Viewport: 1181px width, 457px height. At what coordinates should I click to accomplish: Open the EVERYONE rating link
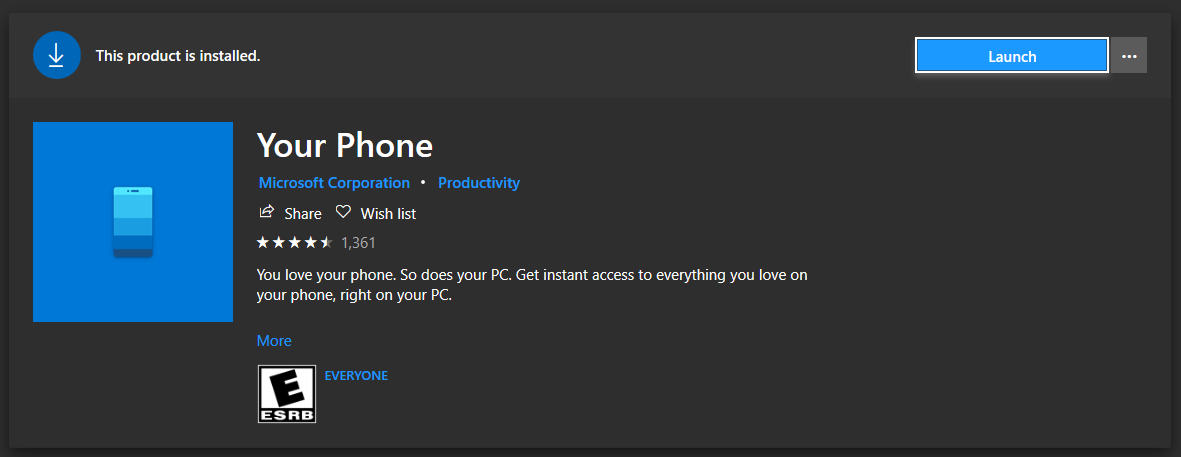(356, 376)
